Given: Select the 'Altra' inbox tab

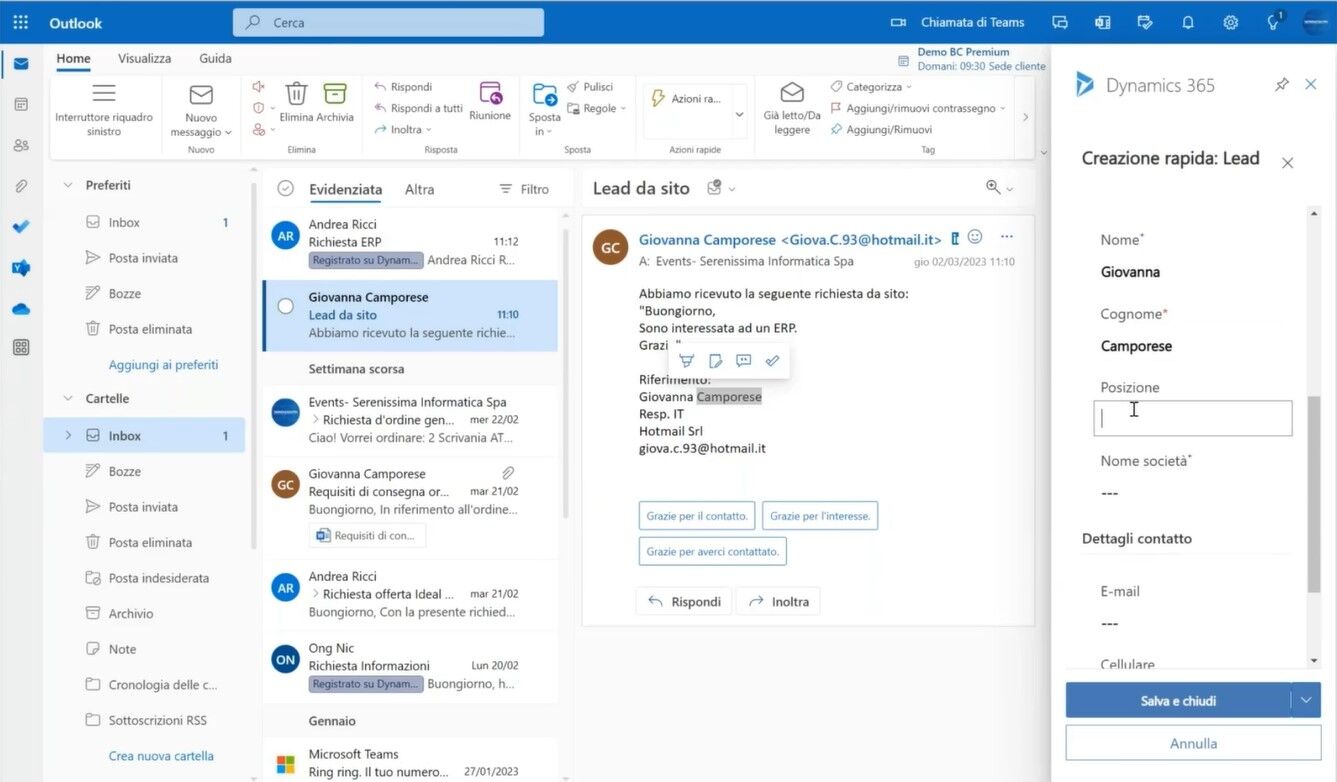Looking at the screenshot, I should [419, 188].
